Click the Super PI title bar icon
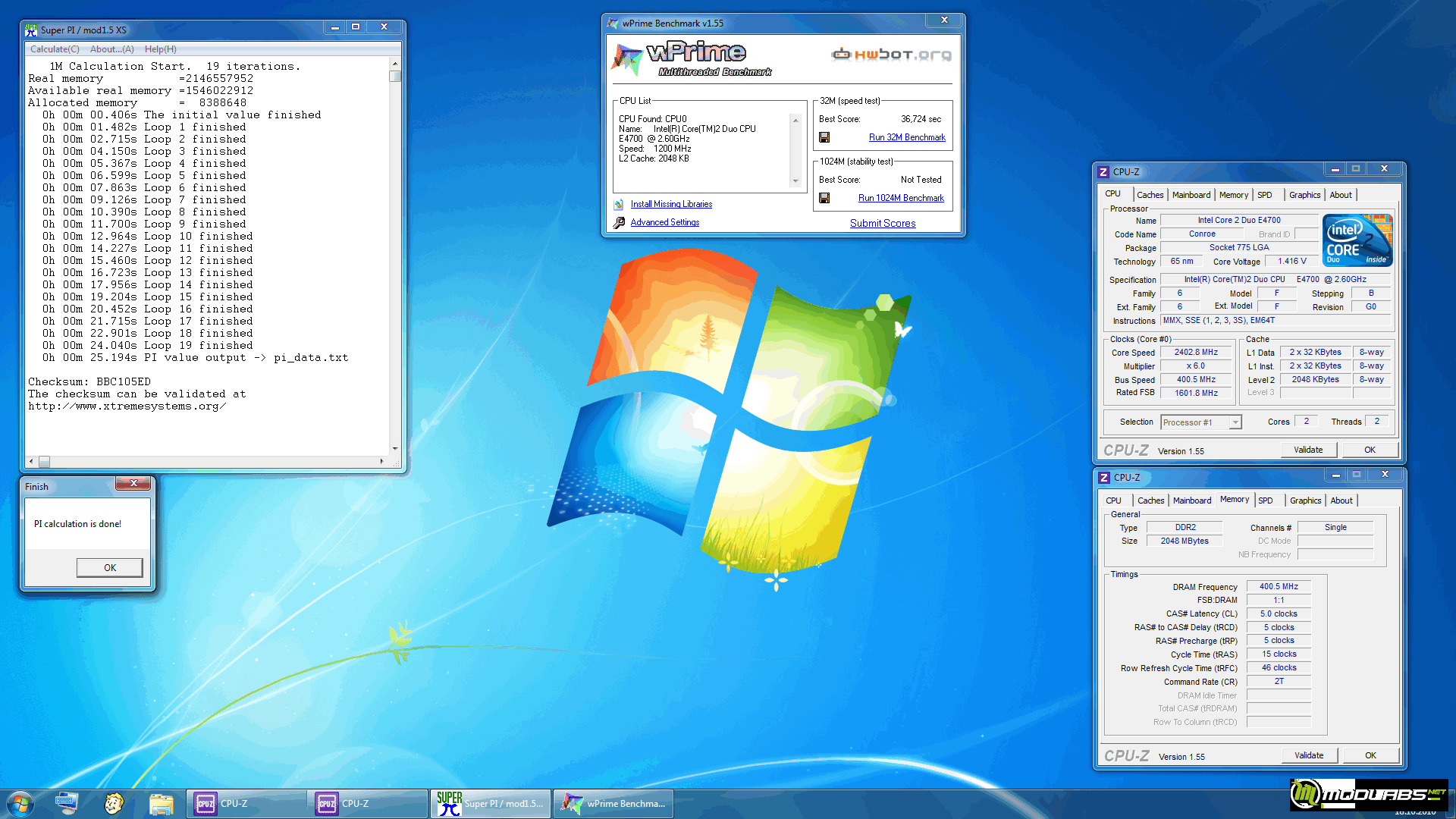The image size is (1456, 819). pyautogui.click(x=31, y=30)
